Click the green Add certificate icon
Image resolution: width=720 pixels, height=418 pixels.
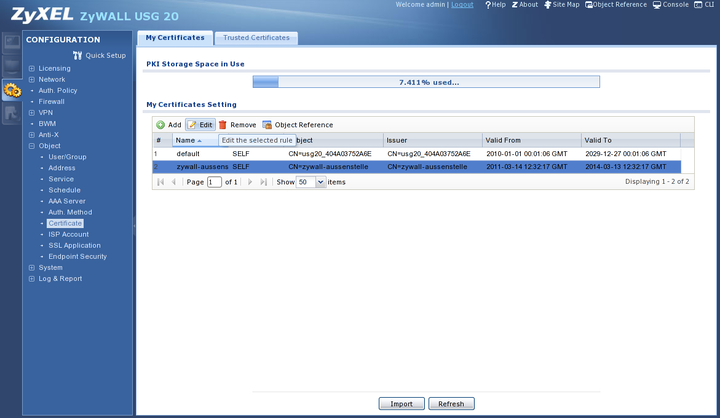point(161,125)
